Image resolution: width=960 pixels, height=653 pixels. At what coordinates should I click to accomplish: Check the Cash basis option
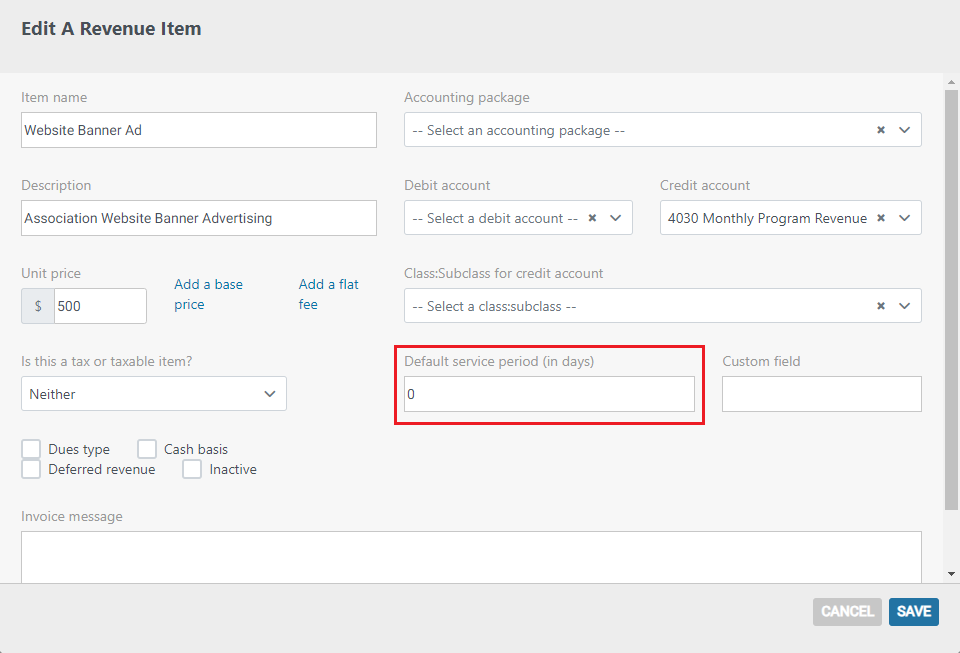(147, 449)
